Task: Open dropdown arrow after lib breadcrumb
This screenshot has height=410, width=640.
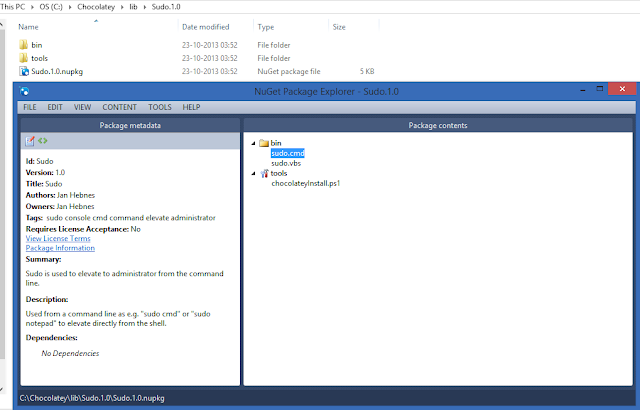Action: pyautogui.click(x=144, y=7)
